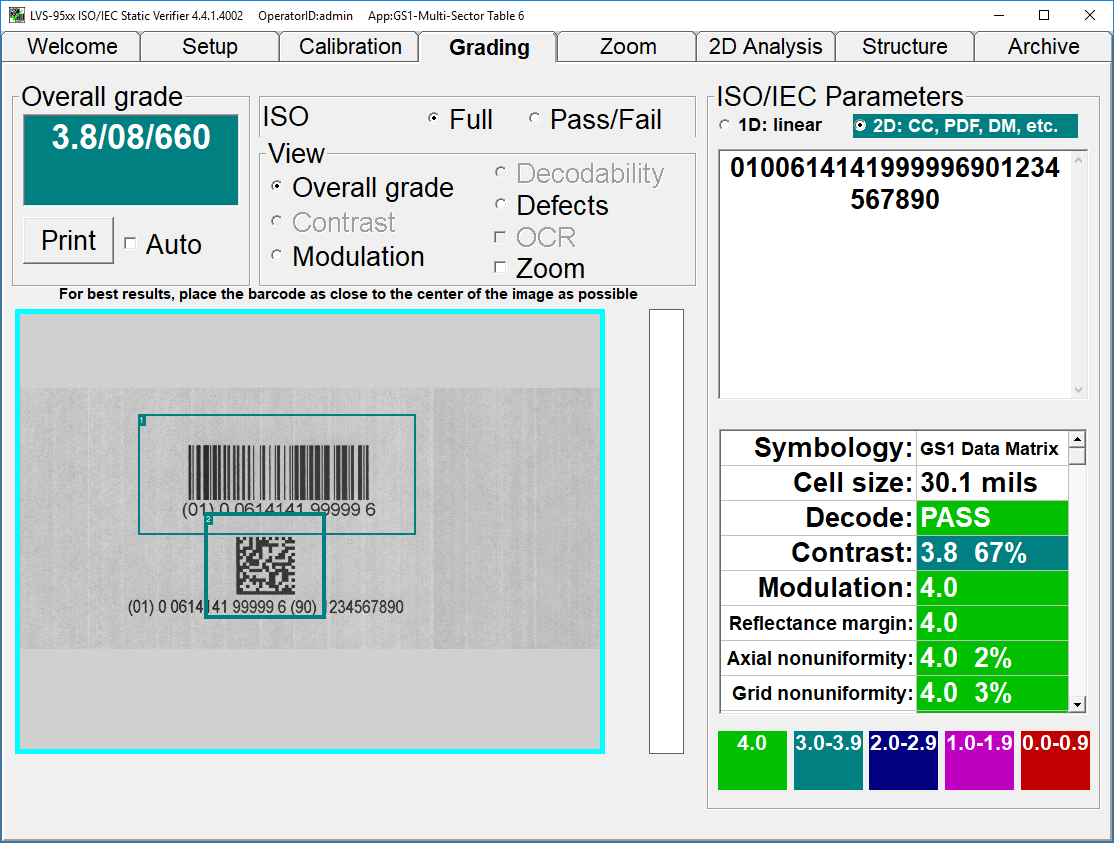Click the Data Matrix symbol in image
The height and width of the screenshot is (843, 1114).
tap(266, 565)
